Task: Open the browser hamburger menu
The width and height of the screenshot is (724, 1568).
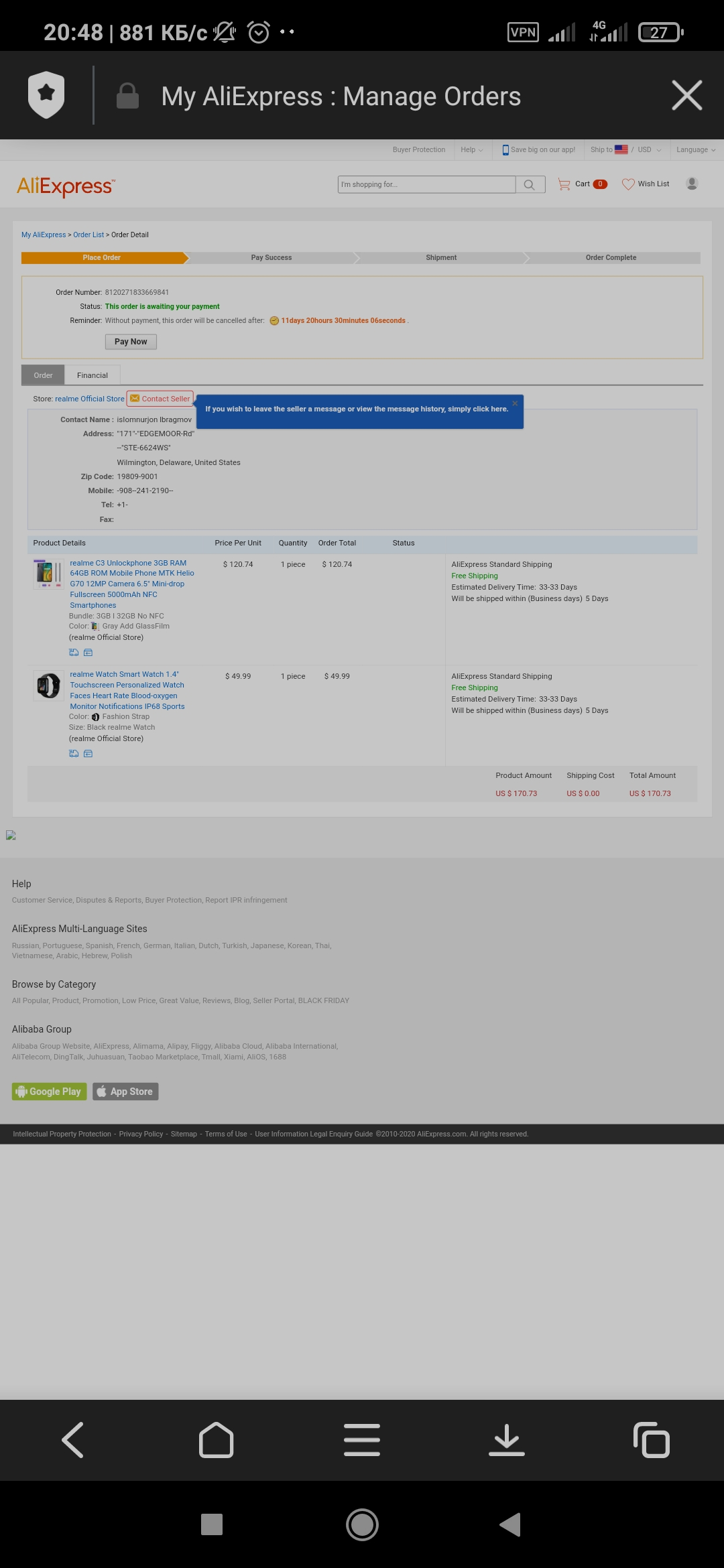Action: click(362, 1439)
